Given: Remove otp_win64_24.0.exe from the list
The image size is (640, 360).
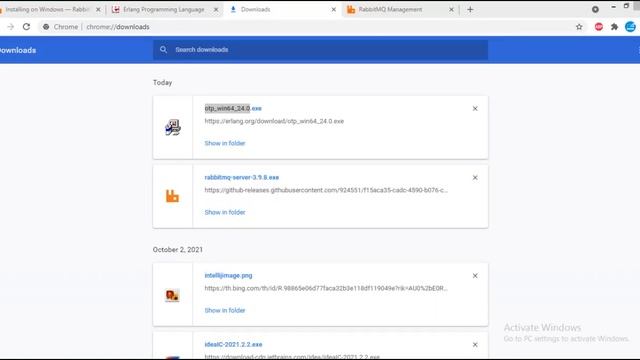Looking at the screenshot, I should tap(475, 109).
